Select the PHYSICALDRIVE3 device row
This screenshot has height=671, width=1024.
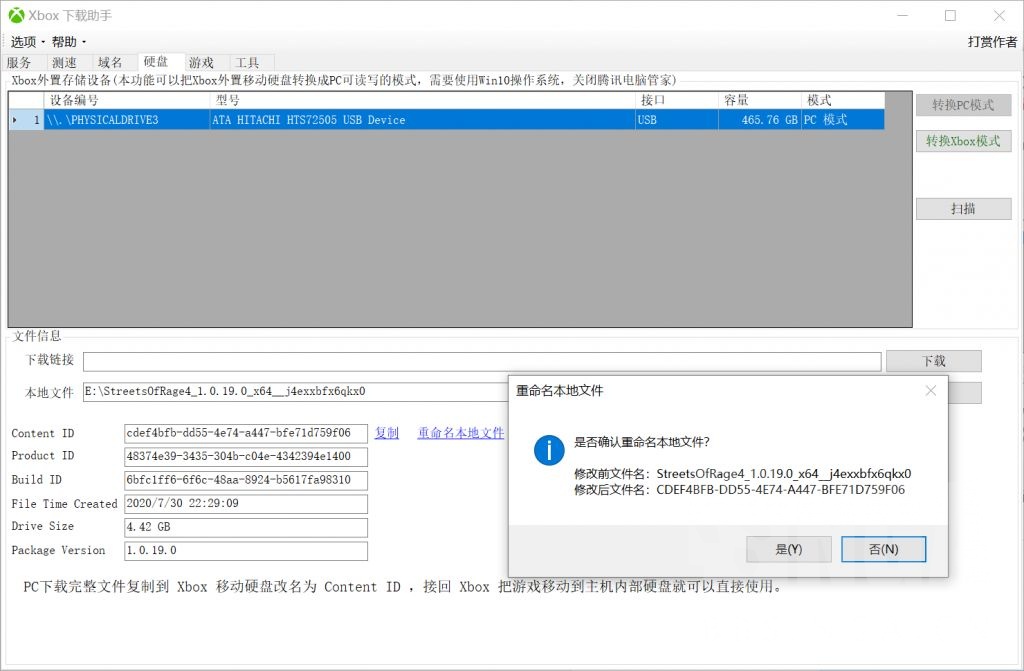click(x=300, y=119)
